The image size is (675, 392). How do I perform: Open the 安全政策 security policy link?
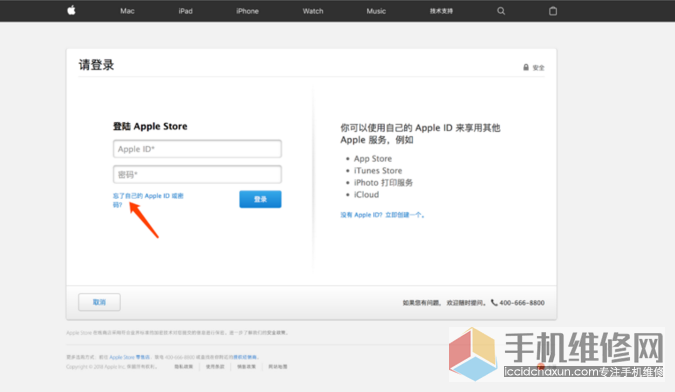277,333
